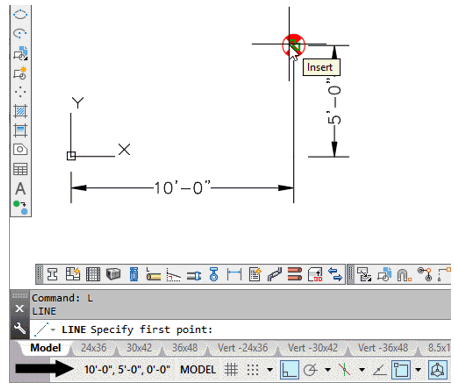Toggle snap mode dots icon
Screen dimensions: 455x389
tap(253, 370)
